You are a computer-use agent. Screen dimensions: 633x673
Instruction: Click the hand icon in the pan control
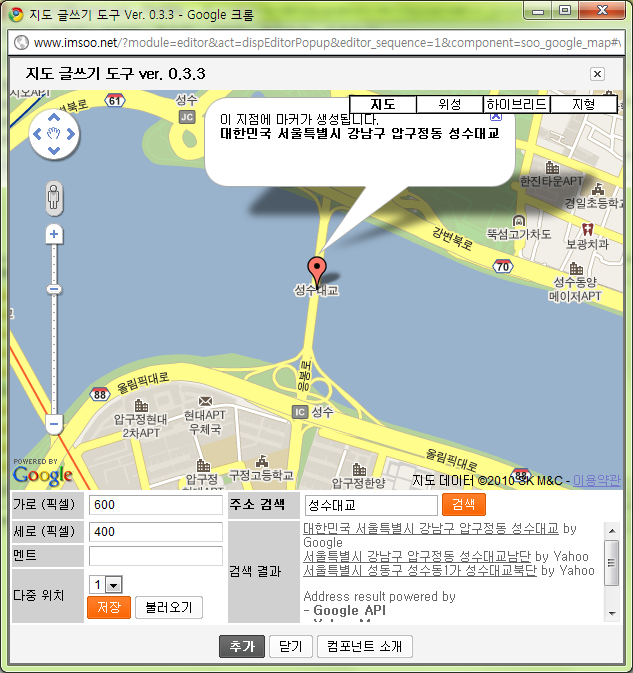[54, 133]
